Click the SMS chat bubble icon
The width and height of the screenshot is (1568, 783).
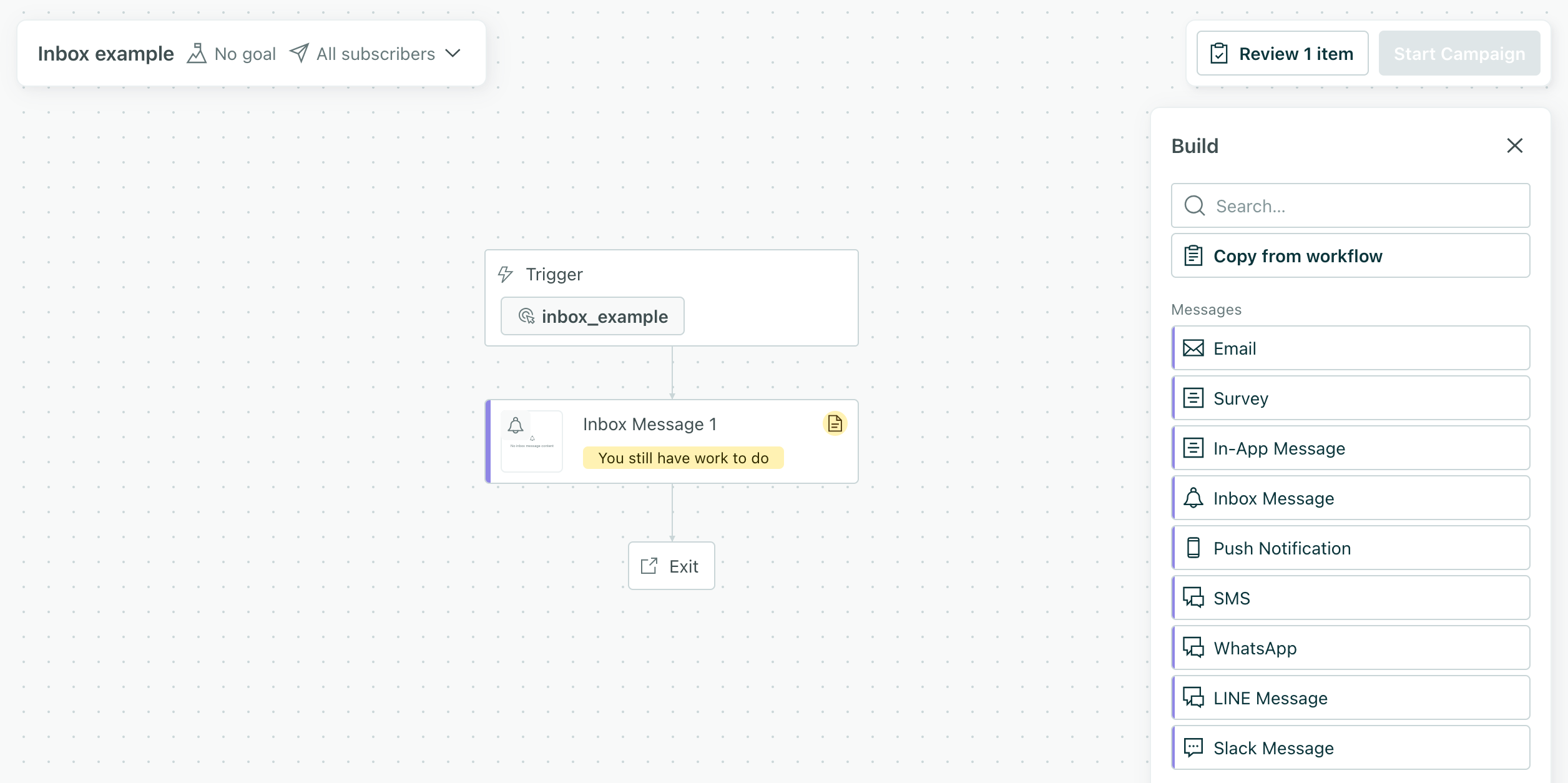coord(1193,598)
